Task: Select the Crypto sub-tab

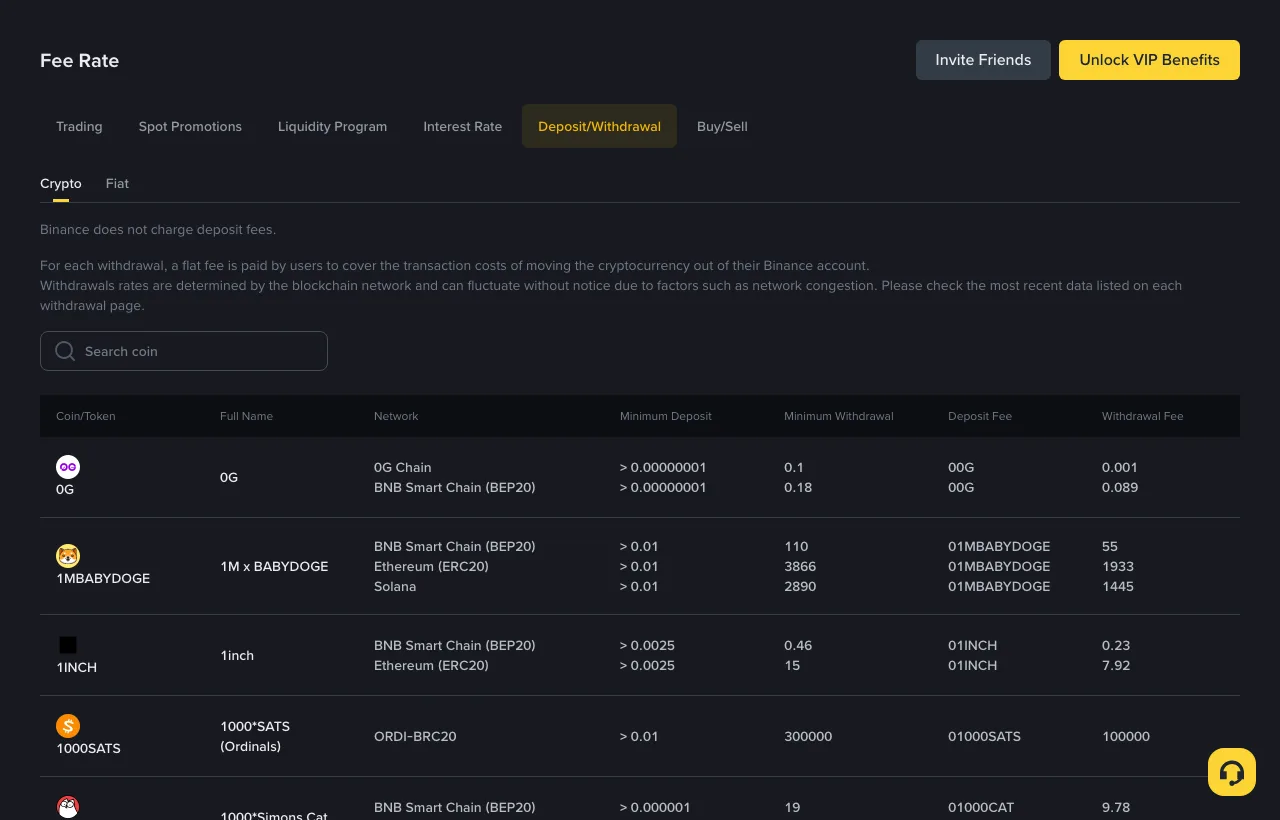Action: point(61,184)
